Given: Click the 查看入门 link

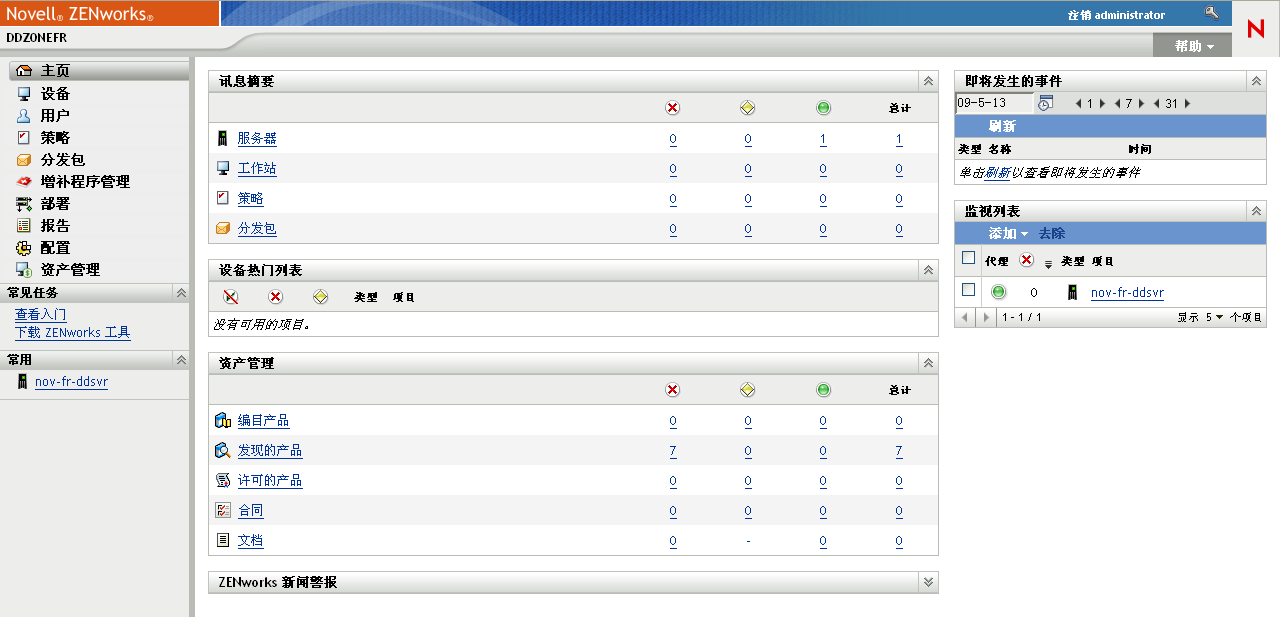Looking at the screenshot, I should click(x=40, y=315).
